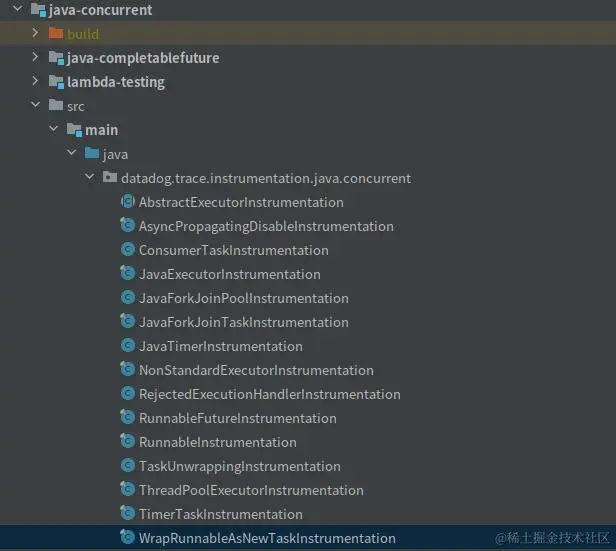Click the package icon for datadog.trace.instrumentation.java.concurrent

tap(110, 177)
